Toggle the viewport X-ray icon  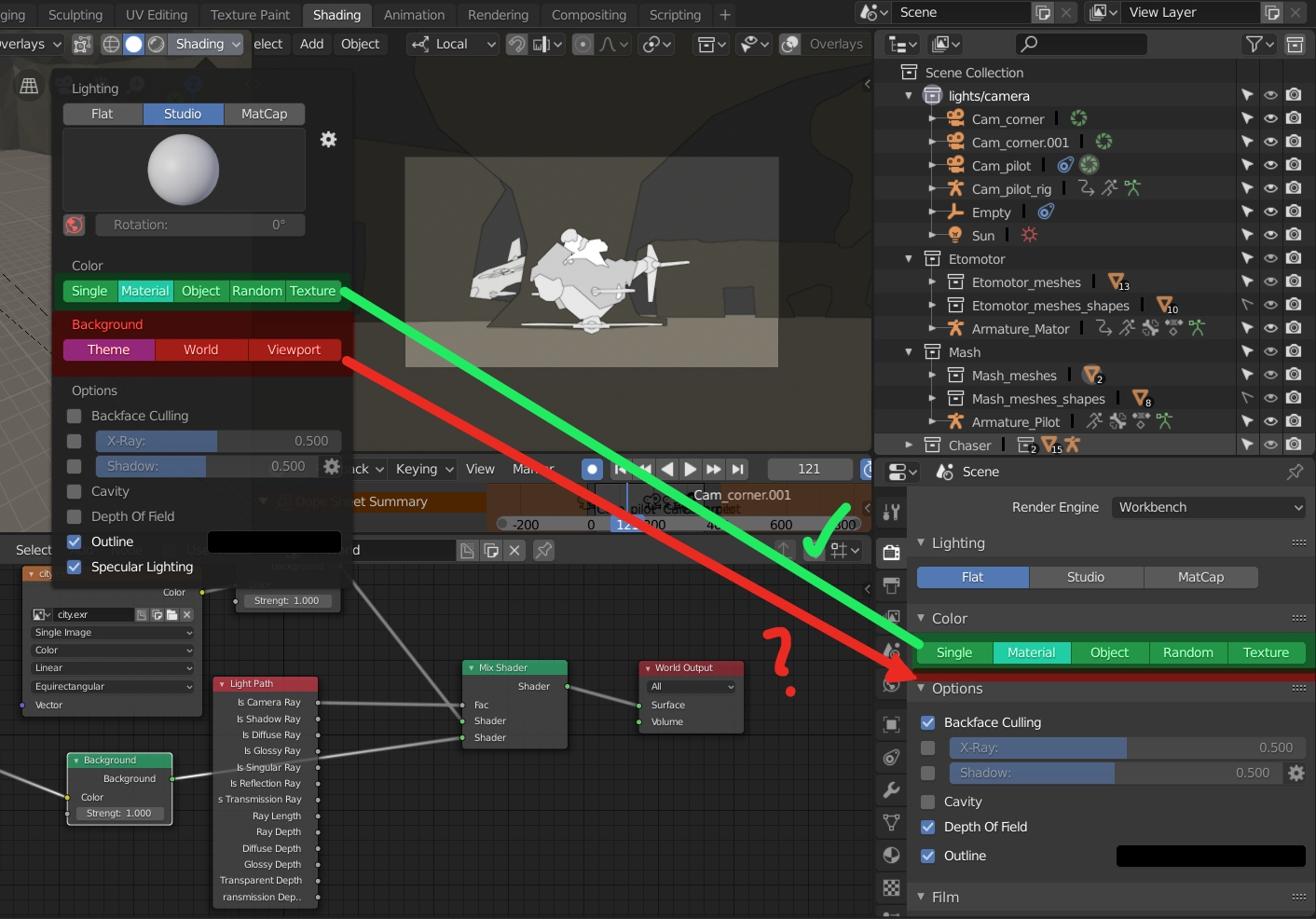coord(82,44)
